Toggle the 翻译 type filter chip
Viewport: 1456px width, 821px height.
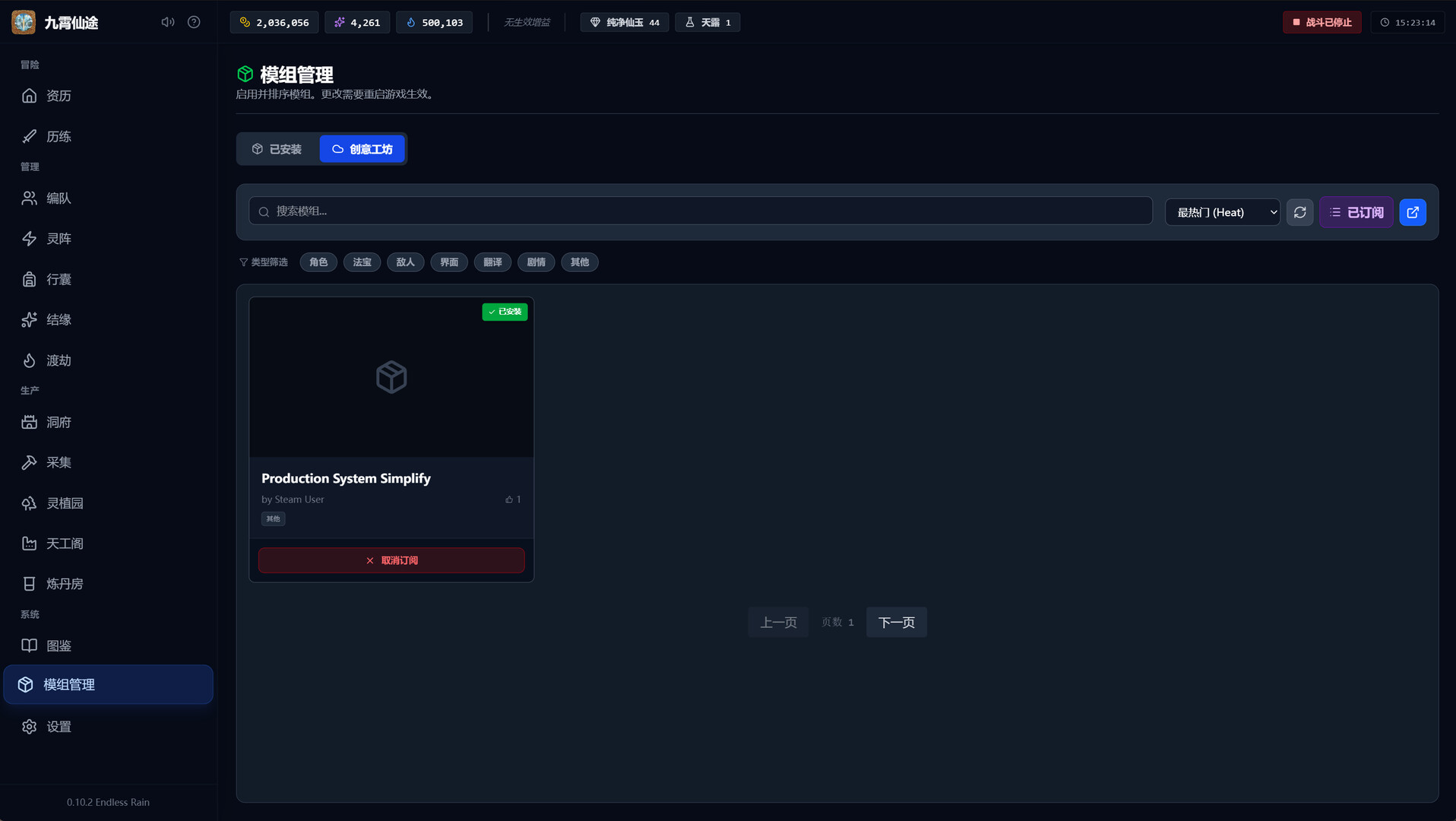[492, 262]
